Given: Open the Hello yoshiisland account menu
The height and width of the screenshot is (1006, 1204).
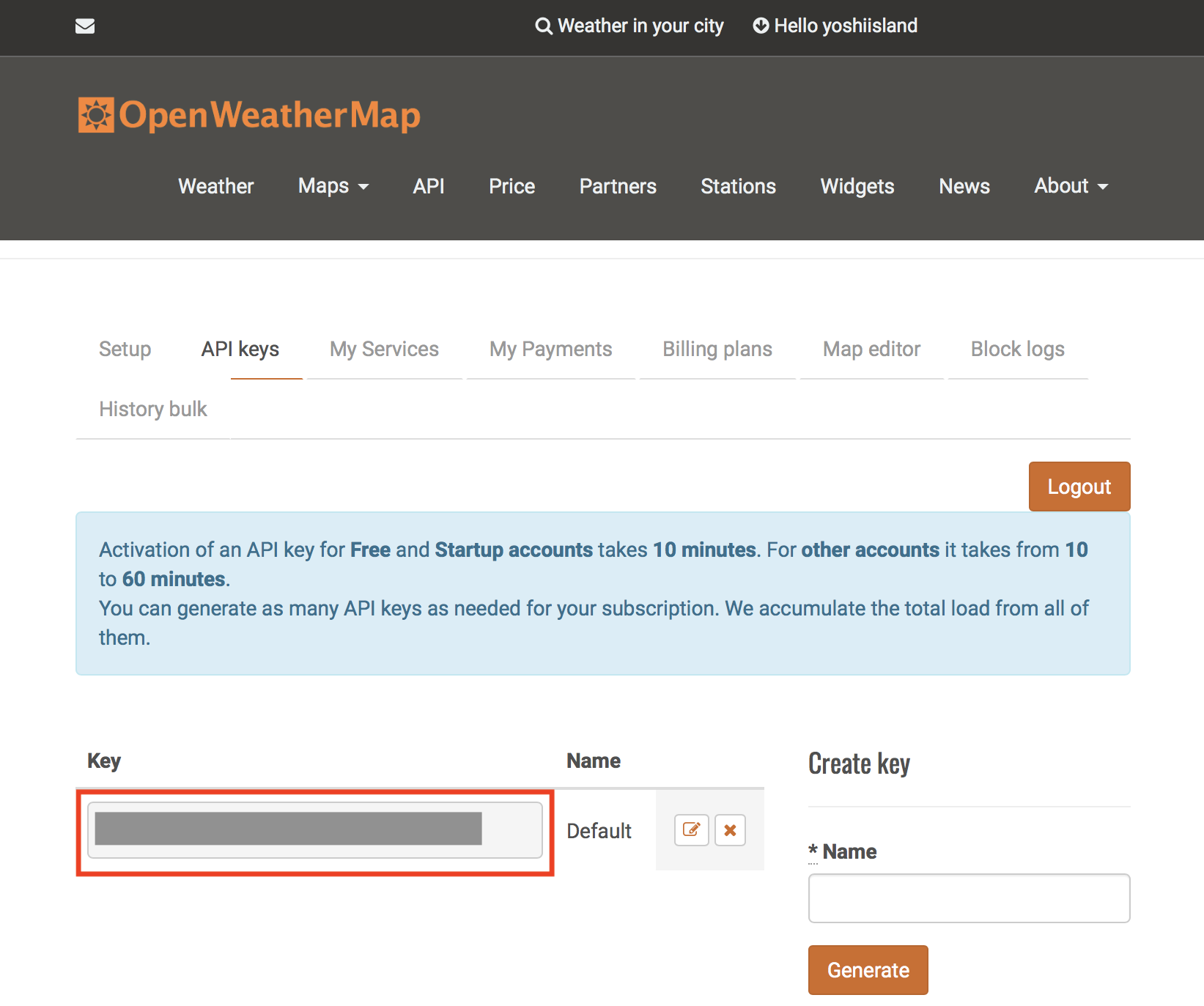Looking at the screenshot, I should (x=835, y=26).
